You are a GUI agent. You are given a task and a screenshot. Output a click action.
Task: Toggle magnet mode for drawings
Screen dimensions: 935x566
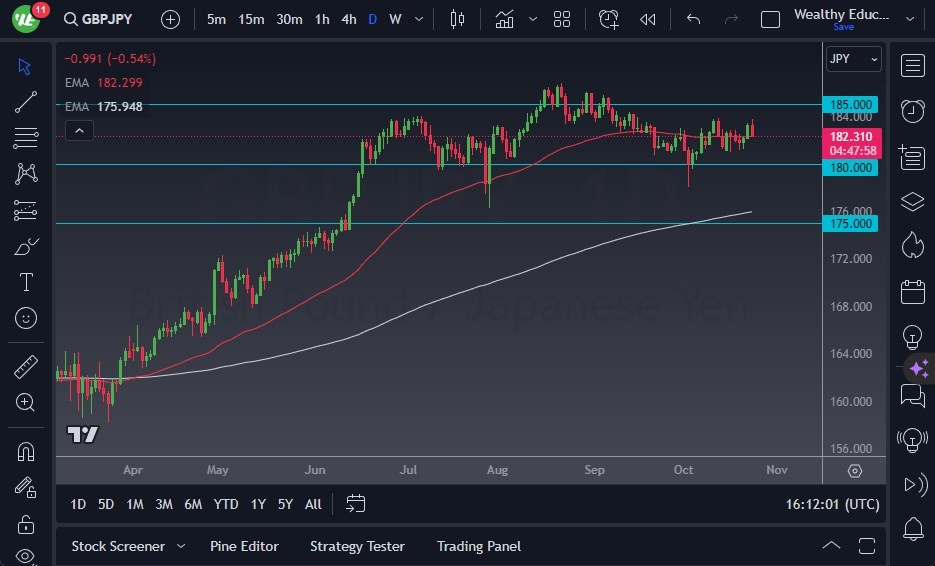[x=26, y=451]
